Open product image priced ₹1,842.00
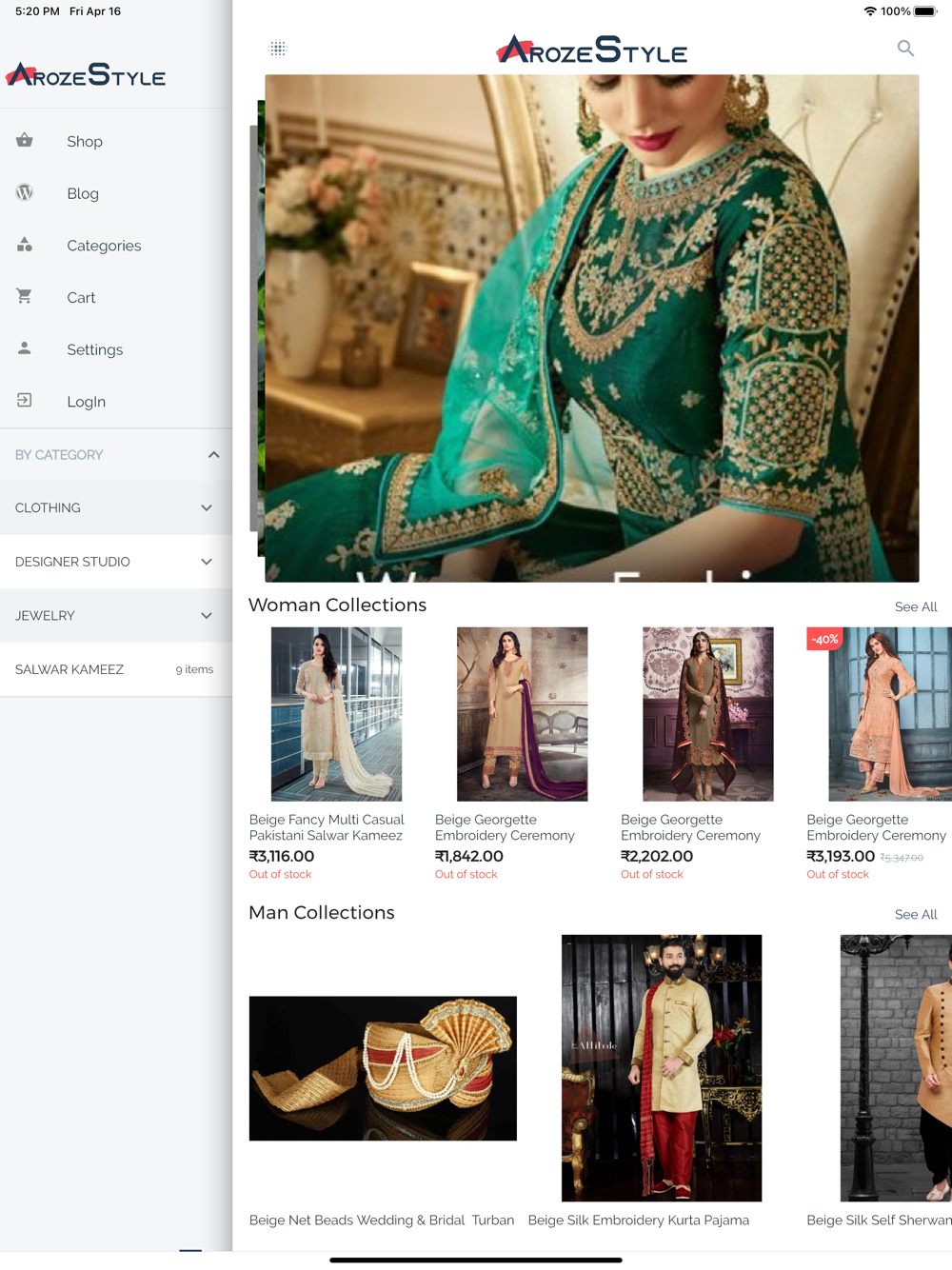The image size is (952, 1270). (522, 714)
